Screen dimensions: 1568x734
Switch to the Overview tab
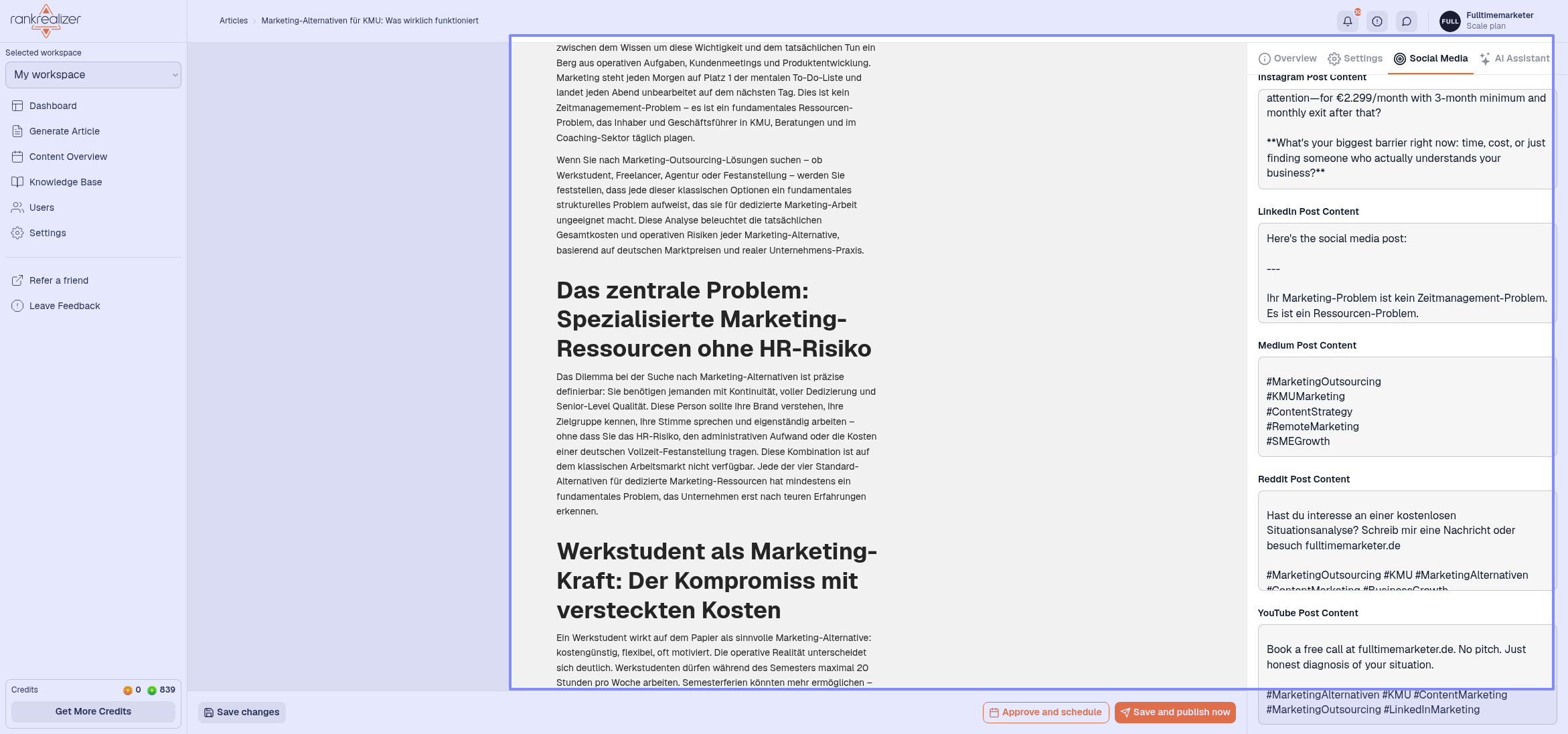point(1287,58)
